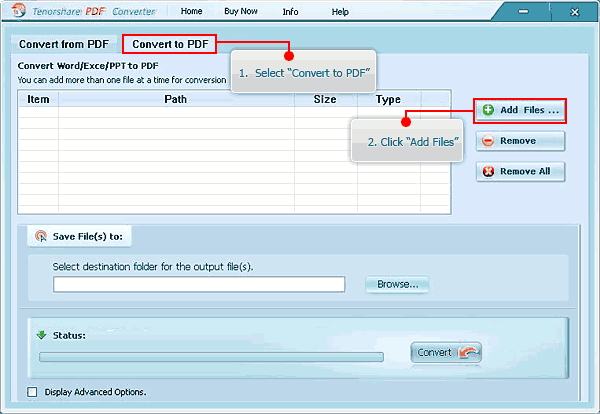This screenshot has width=600, height=414.
Task: Click the green down arrow Status icon
Action: click(41, 335)
